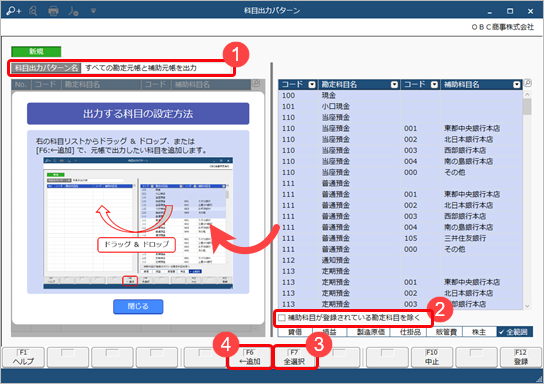Select row 110 当座預金 000 その他
This screenshot has height=384, width=544.
400,172
